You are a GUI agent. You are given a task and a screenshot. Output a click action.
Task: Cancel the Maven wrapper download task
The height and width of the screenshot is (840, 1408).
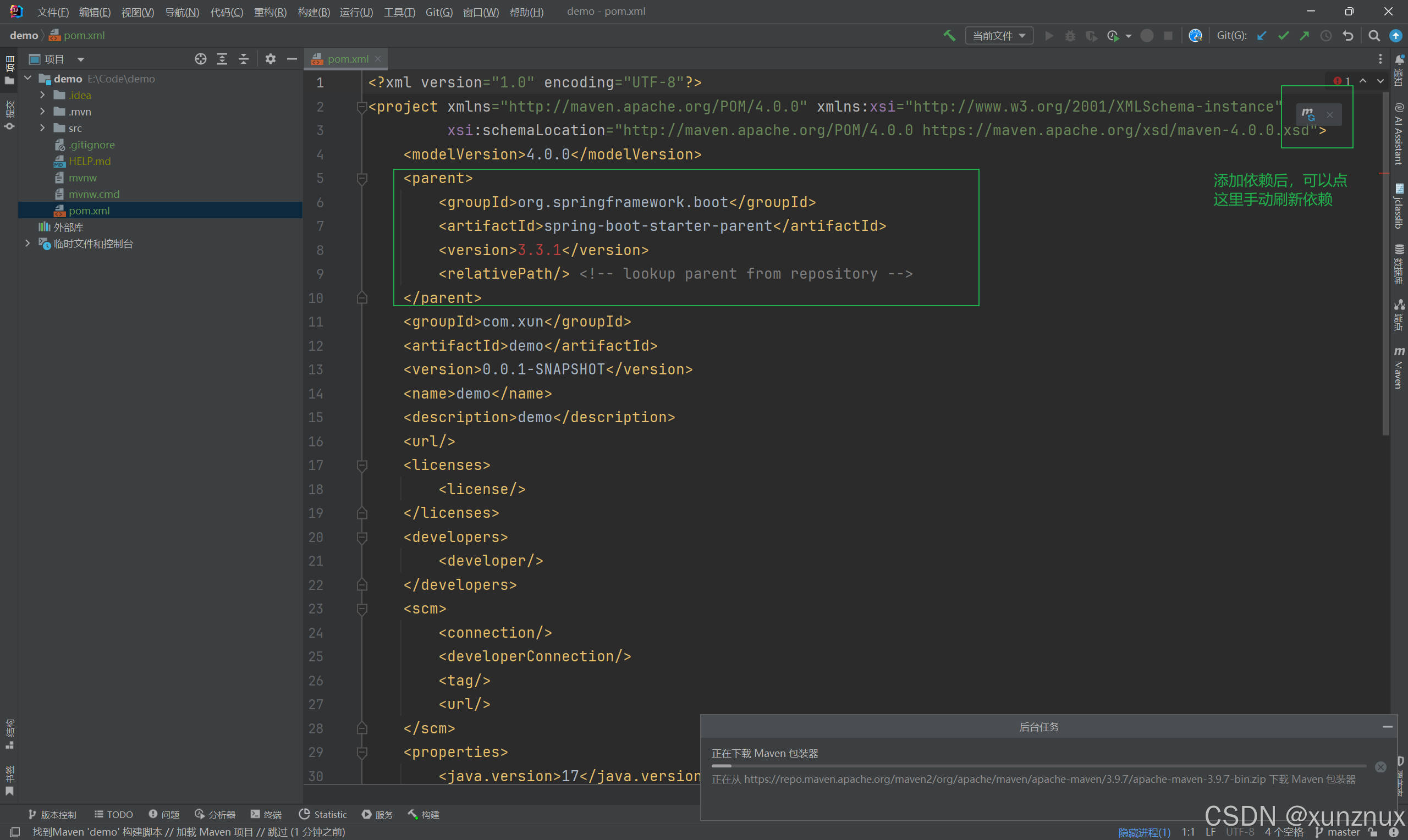pyautogui.click(x=1381, y=767)
